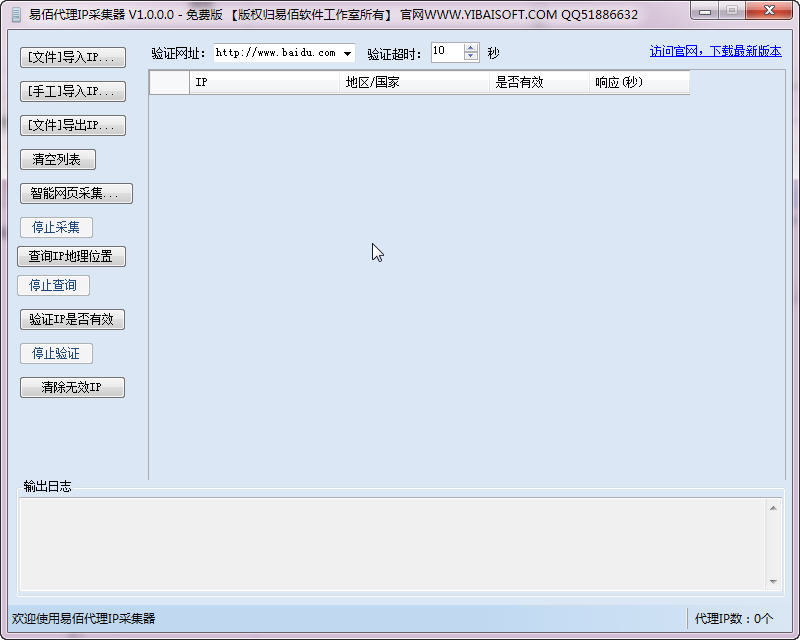Open the 访问官网，下载最新版本 link
This screenshot has height=640, width=800.
point(715,51)
